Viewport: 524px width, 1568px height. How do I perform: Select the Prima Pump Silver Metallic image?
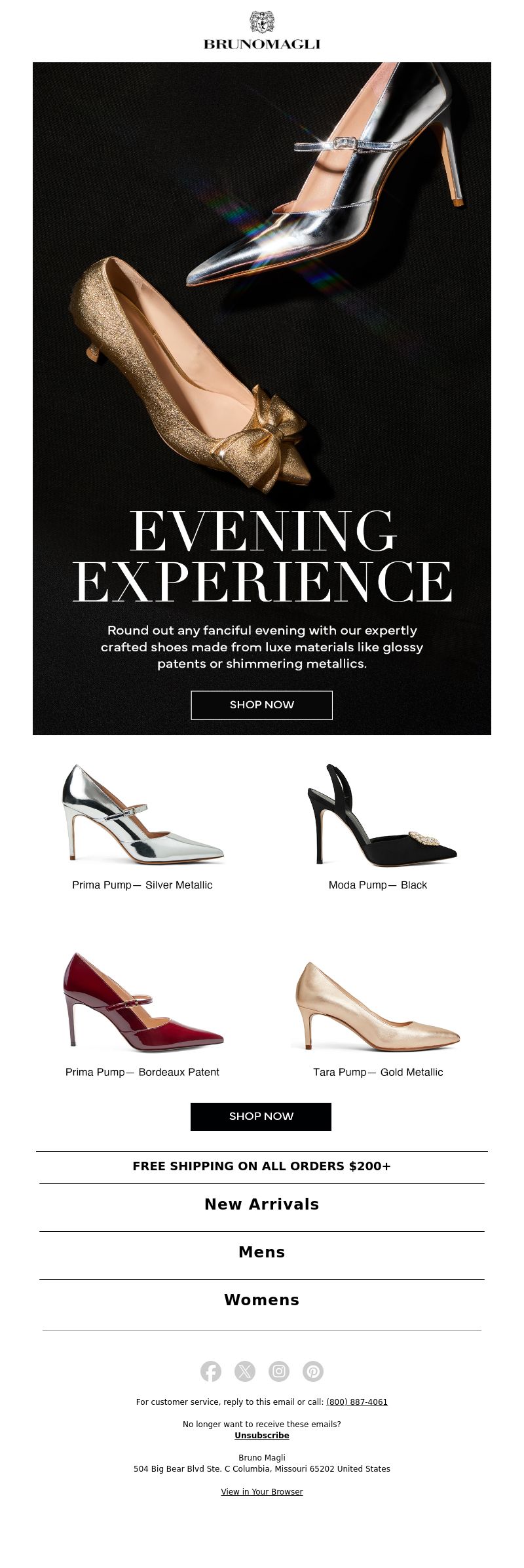[x=143, y=813]
